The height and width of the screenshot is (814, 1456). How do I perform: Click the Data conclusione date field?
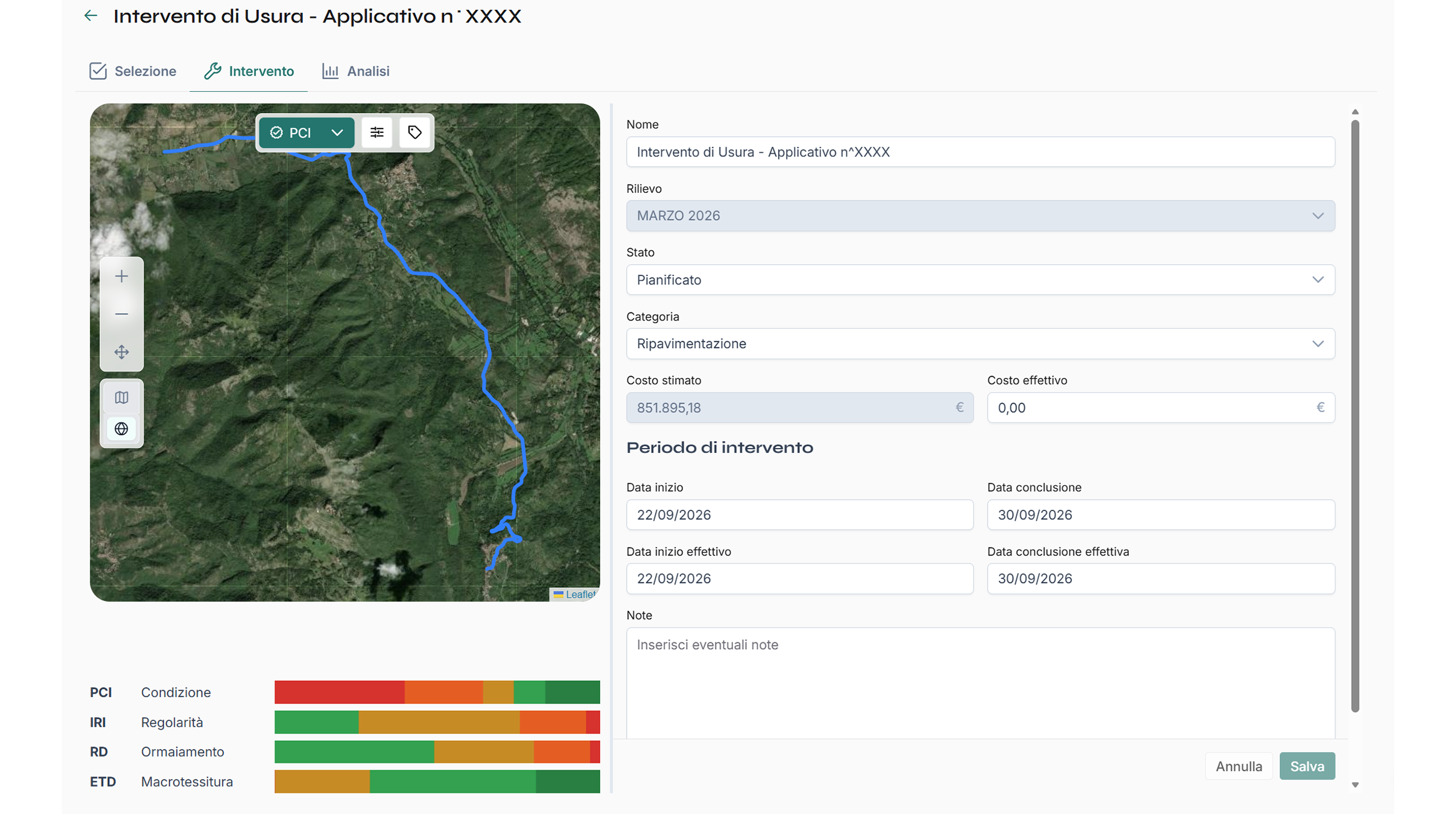[x=1161, y=515]
